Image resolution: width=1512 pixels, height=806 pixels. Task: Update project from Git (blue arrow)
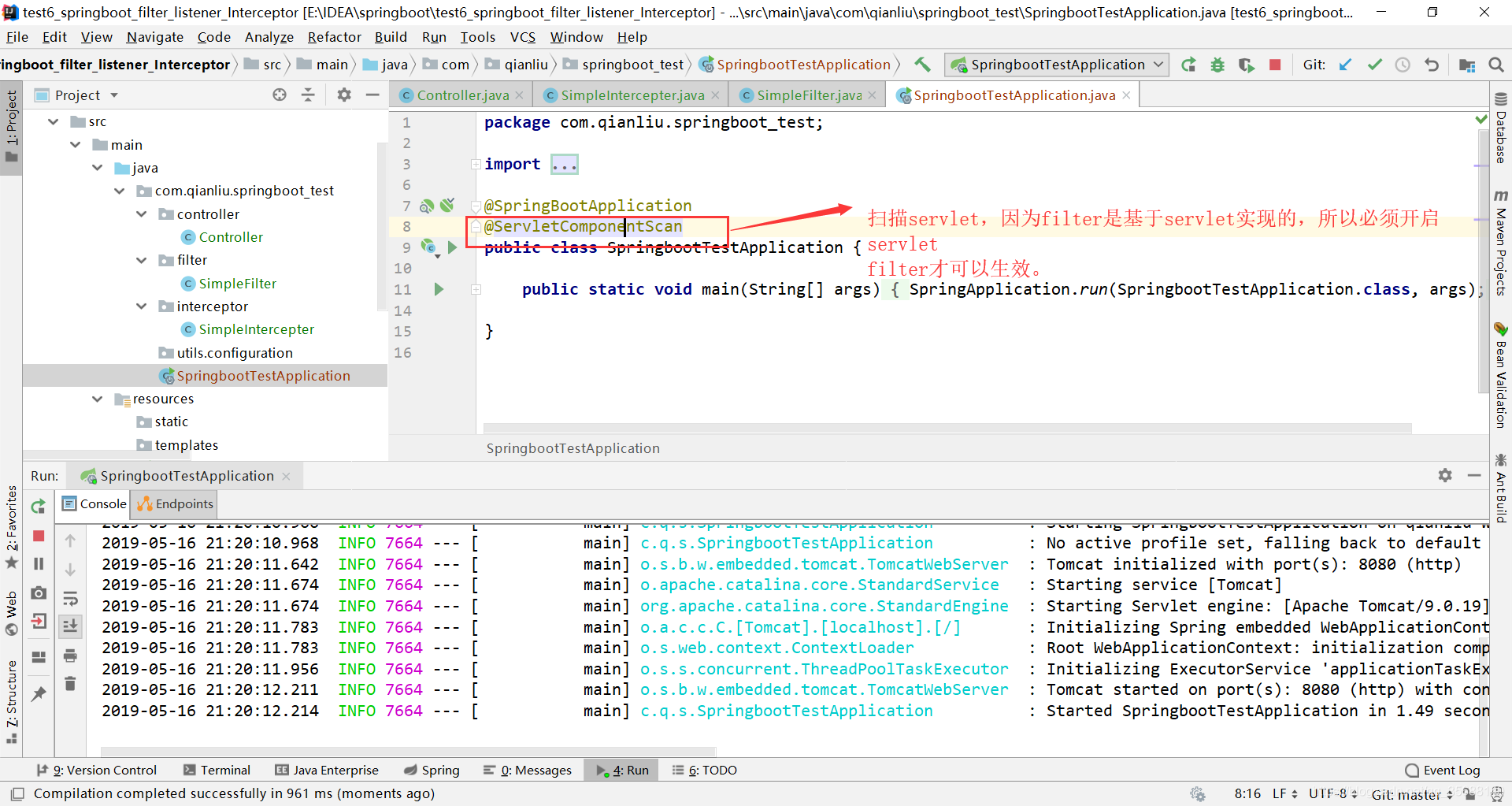point(1345,65)
